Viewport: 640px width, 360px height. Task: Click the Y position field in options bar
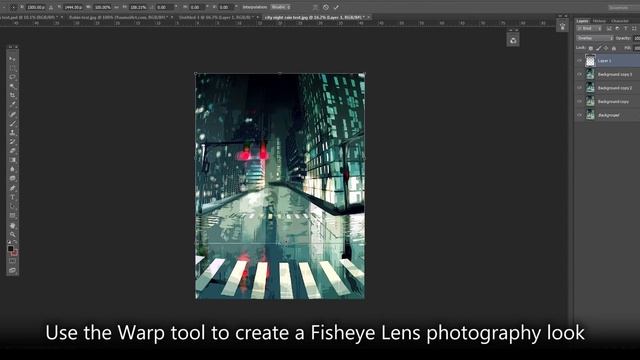click(73, 7)
